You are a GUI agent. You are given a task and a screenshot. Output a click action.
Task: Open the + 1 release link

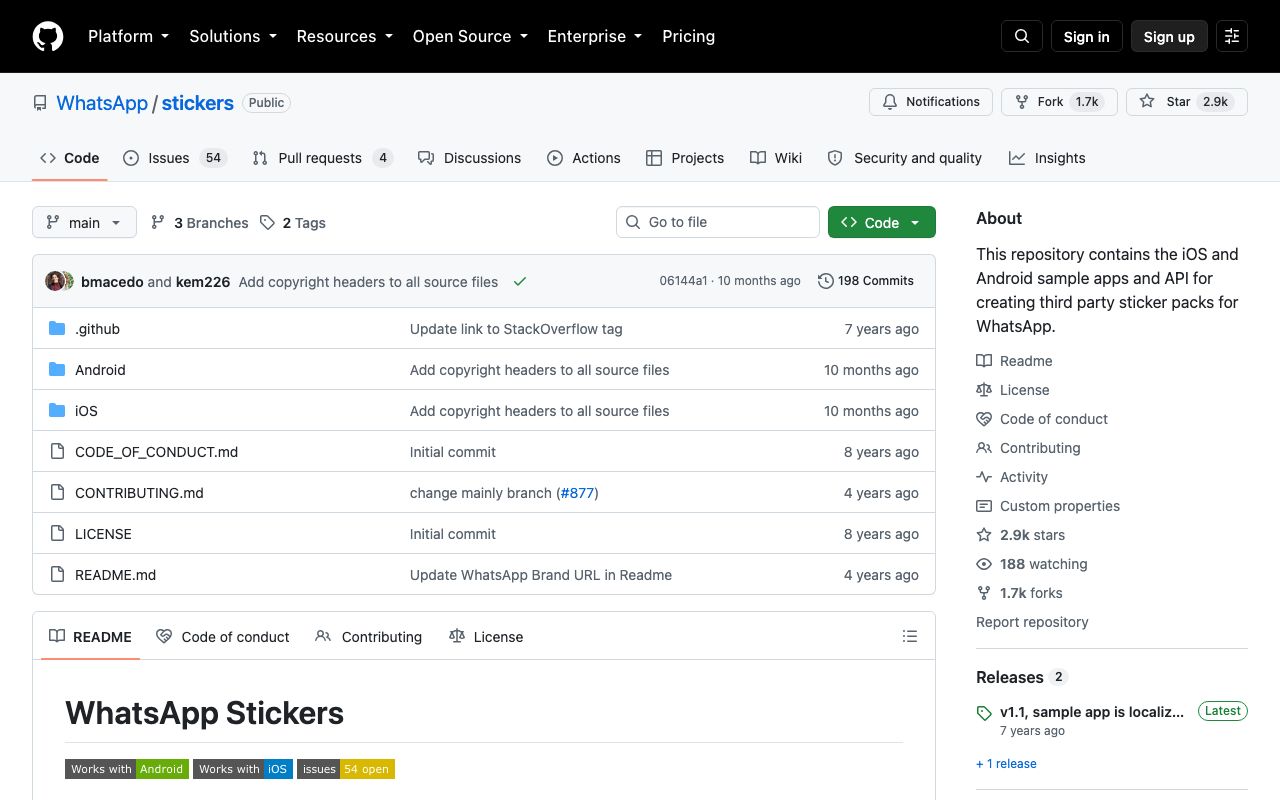click(1006, 764)
